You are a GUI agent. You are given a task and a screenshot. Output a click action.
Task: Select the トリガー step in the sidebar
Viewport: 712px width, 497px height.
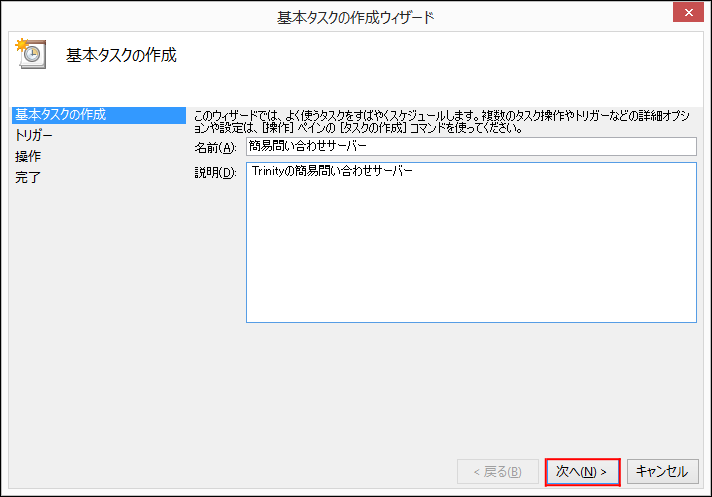(x=34, y=135)
